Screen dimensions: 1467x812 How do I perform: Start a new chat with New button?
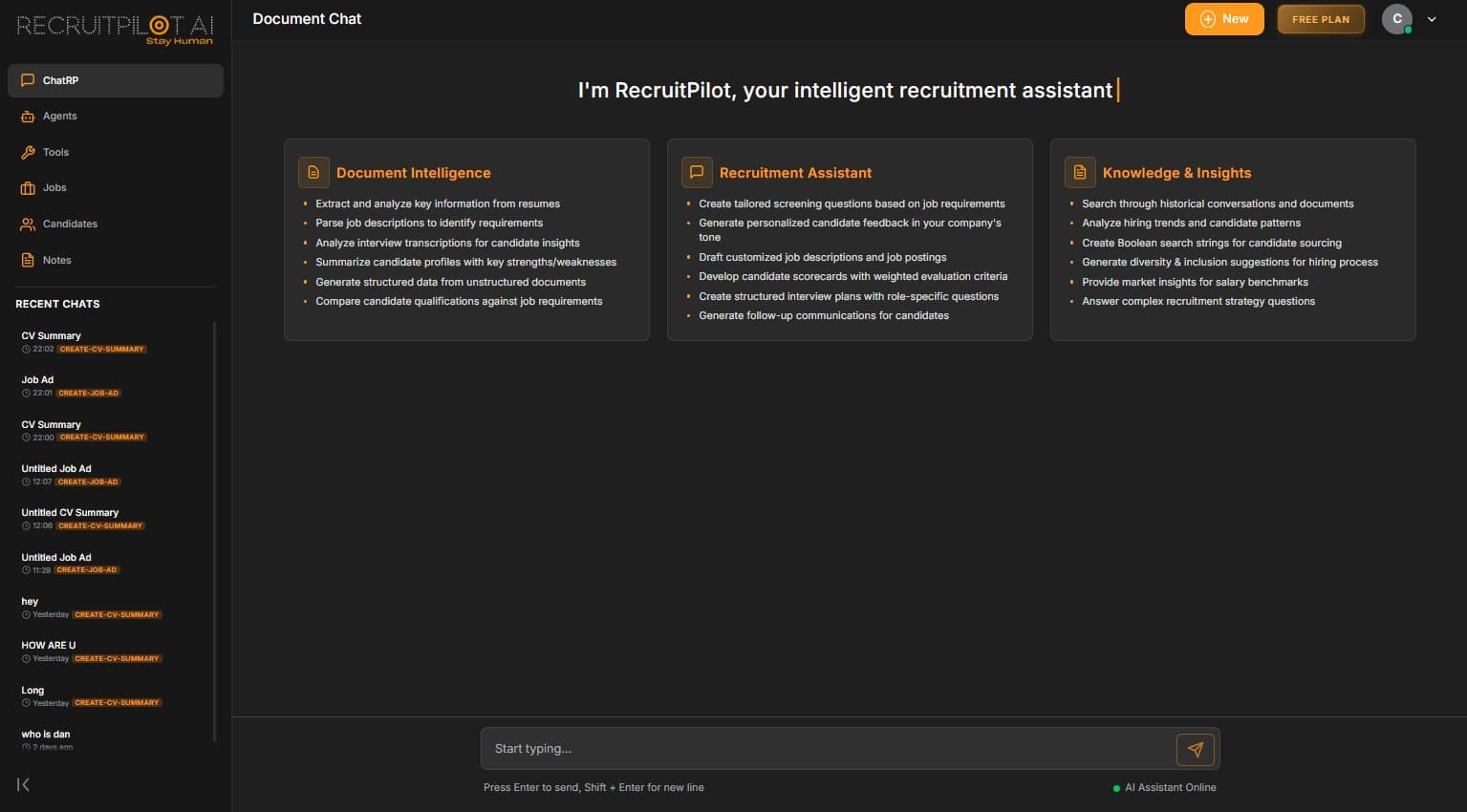click(x=1224, y=19)
